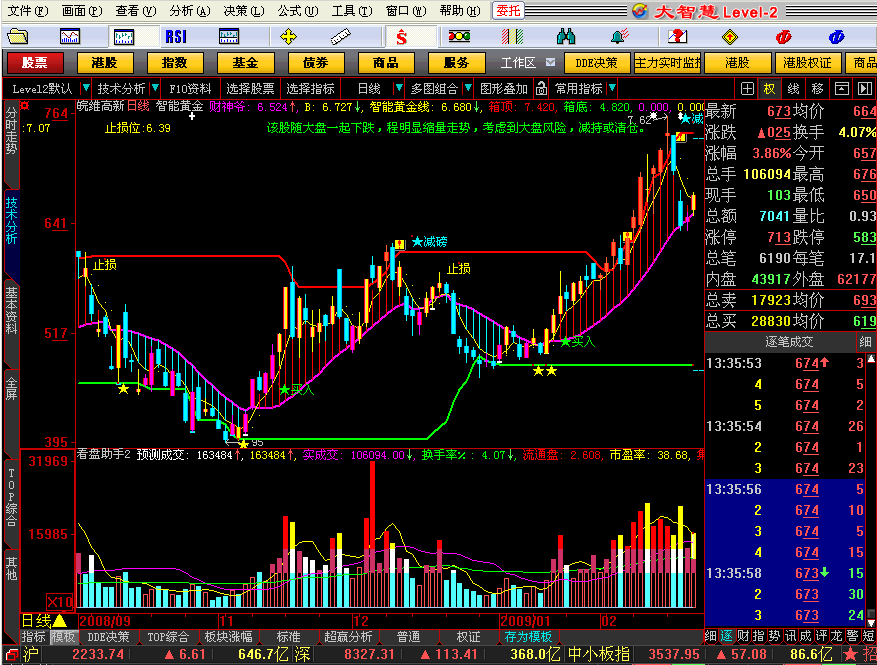Viewport: 877px width, 665px height.
Task: Expand the 技术分析 dropdown arrow
Action: (155, 88)
